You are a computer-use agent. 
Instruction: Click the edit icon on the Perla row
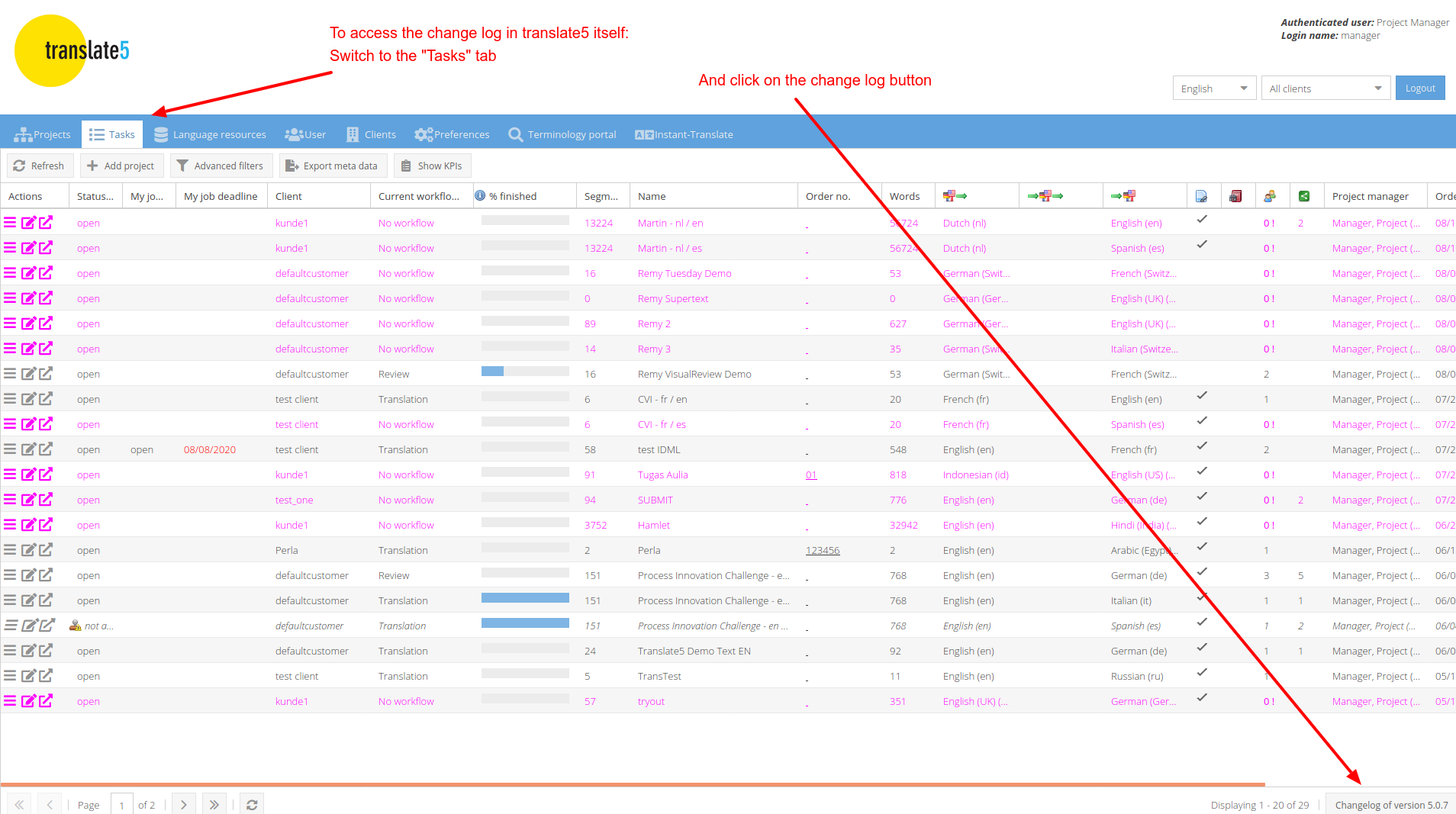[28, 550]
